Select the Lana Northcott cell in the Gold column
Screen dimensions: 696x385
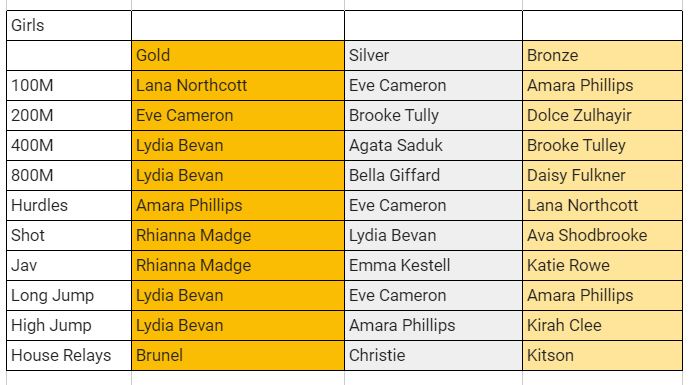pyautogui.click(x=238, y=85)
